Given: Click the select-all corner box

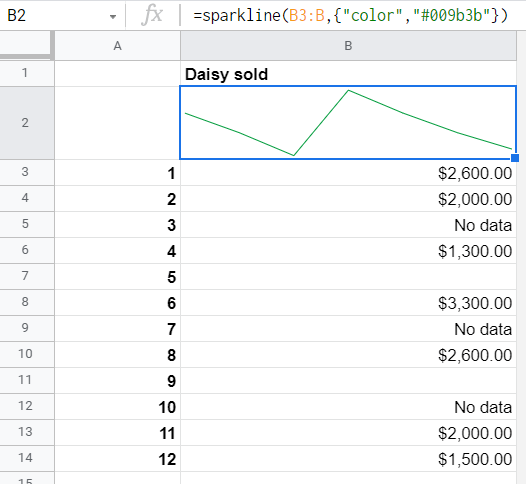Looking at the screenshot, I should [x=27, y=45].
